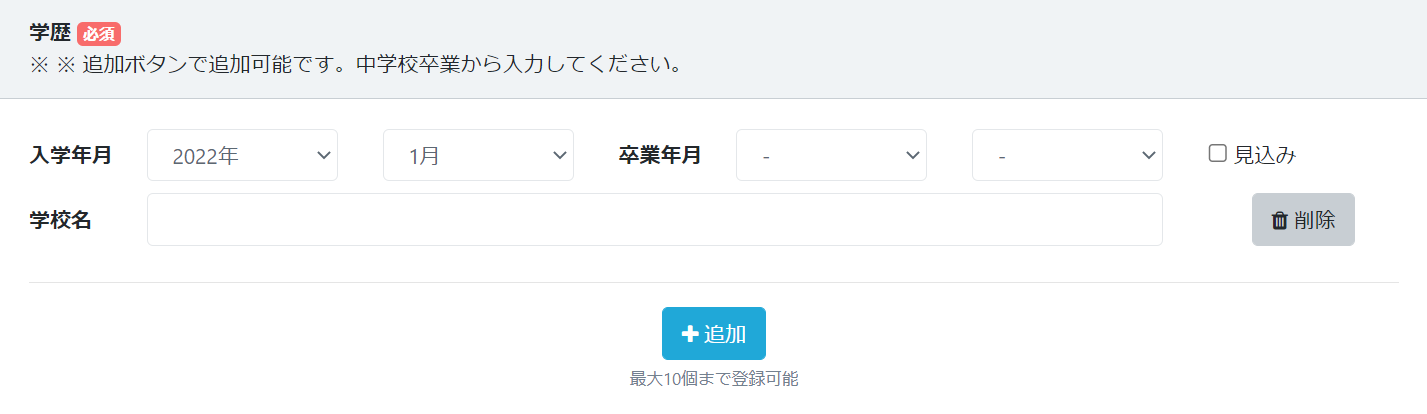Click the red 必須 badge
Screen dimensions: 1427x414
[x=99, y=33]
